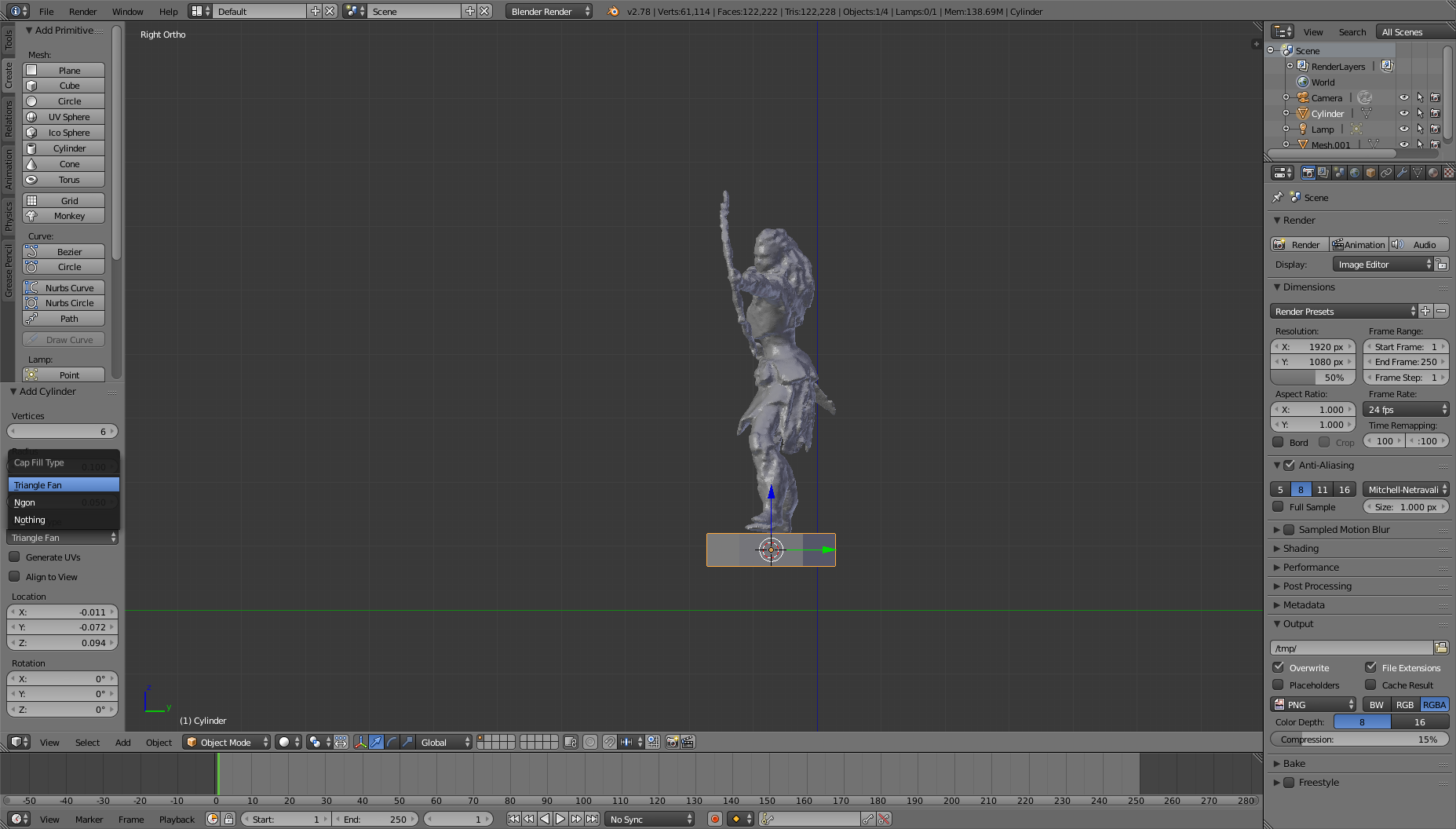Choose Nothing cap fill type
The image size is (1456, 829).
64,520
